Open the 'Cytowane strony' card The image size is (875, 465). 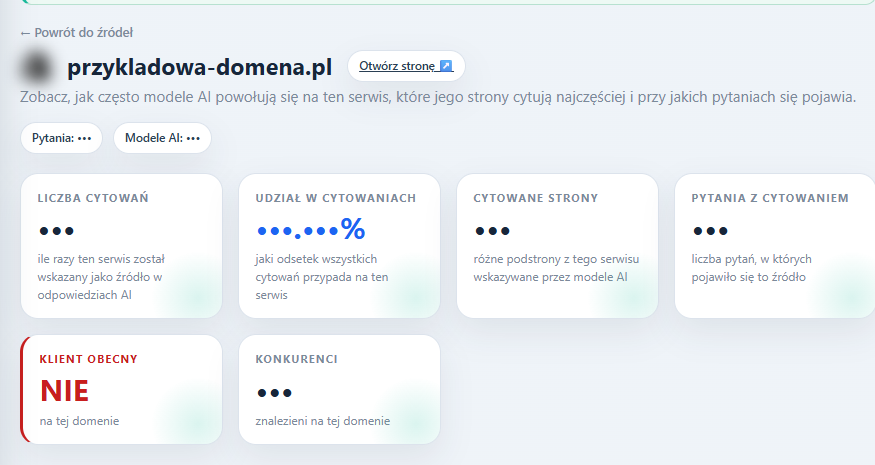[557, 246]
